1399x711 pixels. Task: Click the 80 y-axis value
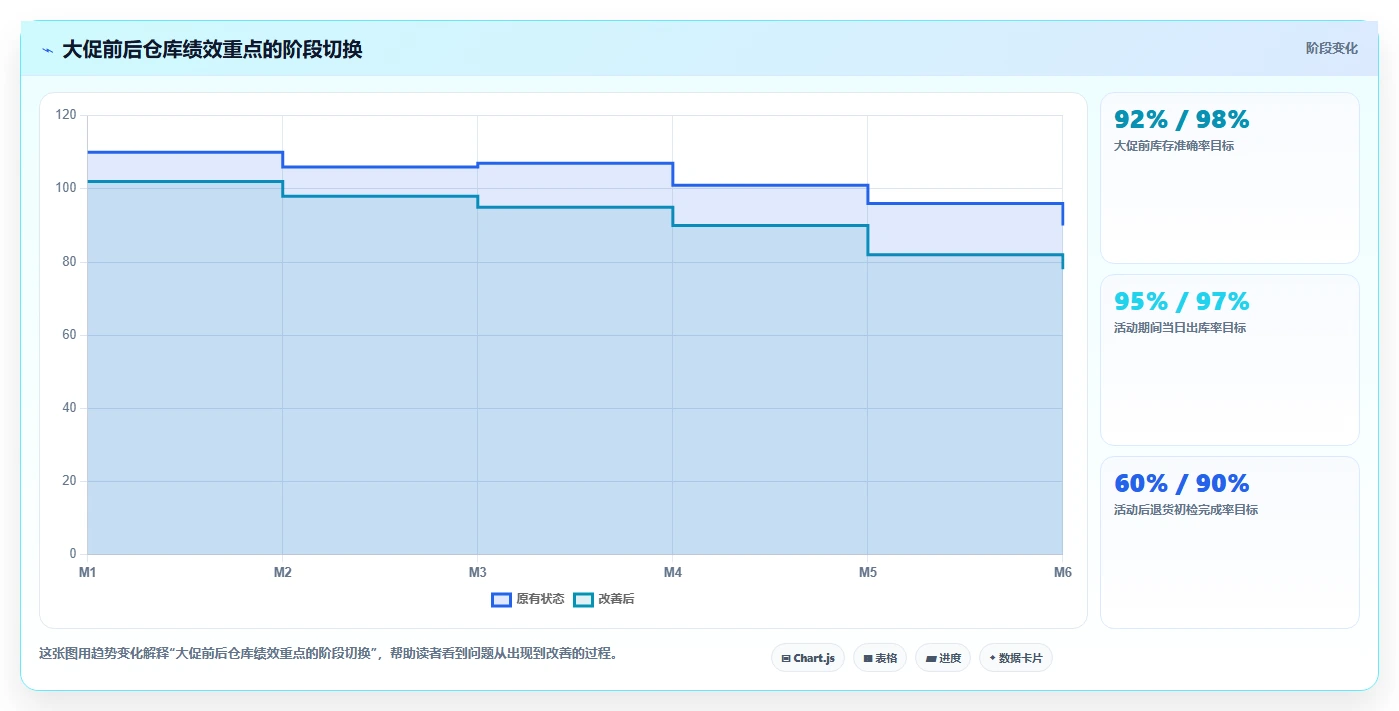tap(69, 262)
